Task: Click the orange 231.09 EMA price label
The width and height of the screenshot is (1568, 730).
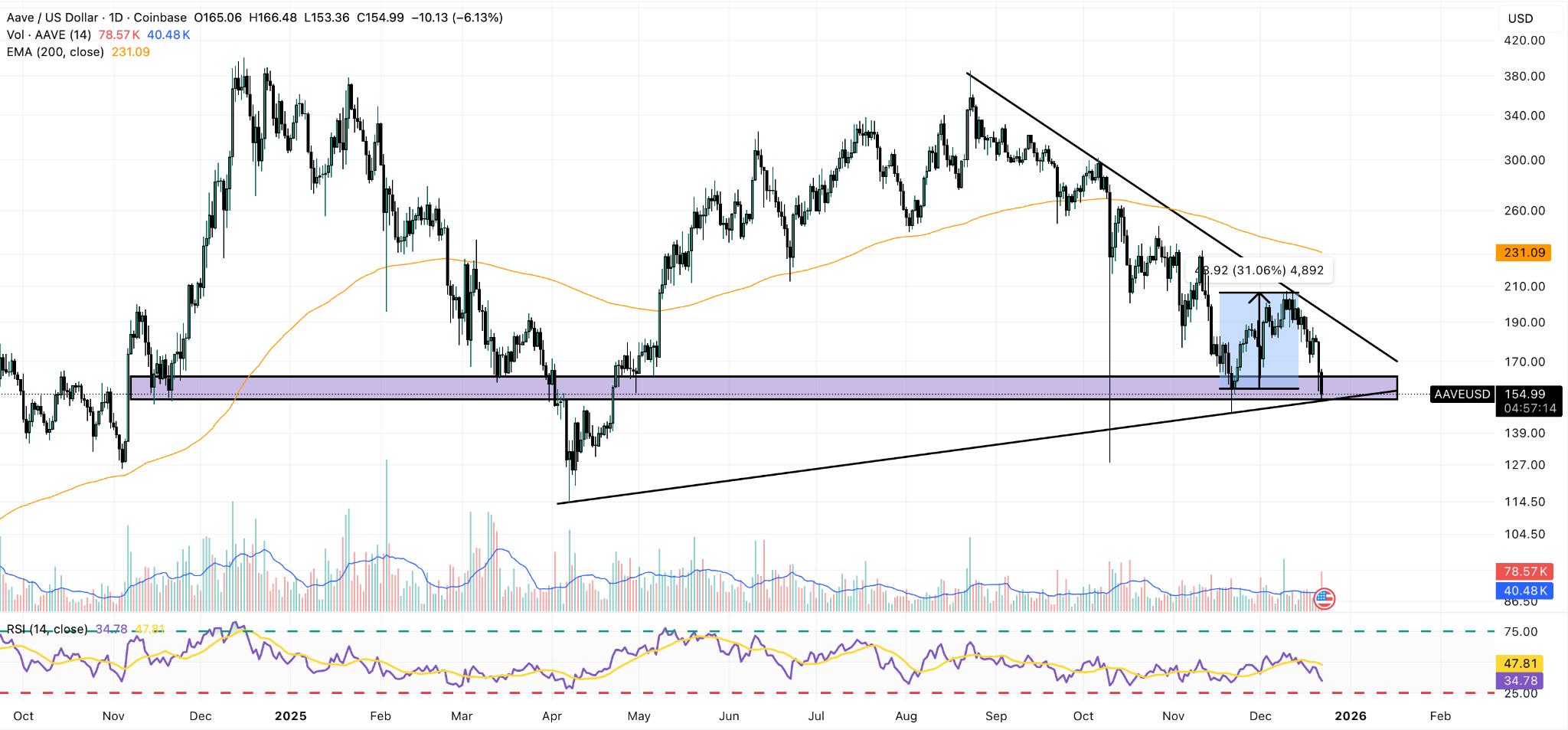Action: coord(1524,253)
